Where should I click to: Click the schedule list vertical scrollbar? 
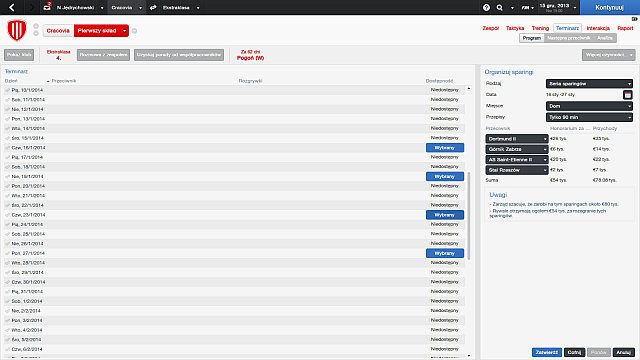click(x=469, y=216)
